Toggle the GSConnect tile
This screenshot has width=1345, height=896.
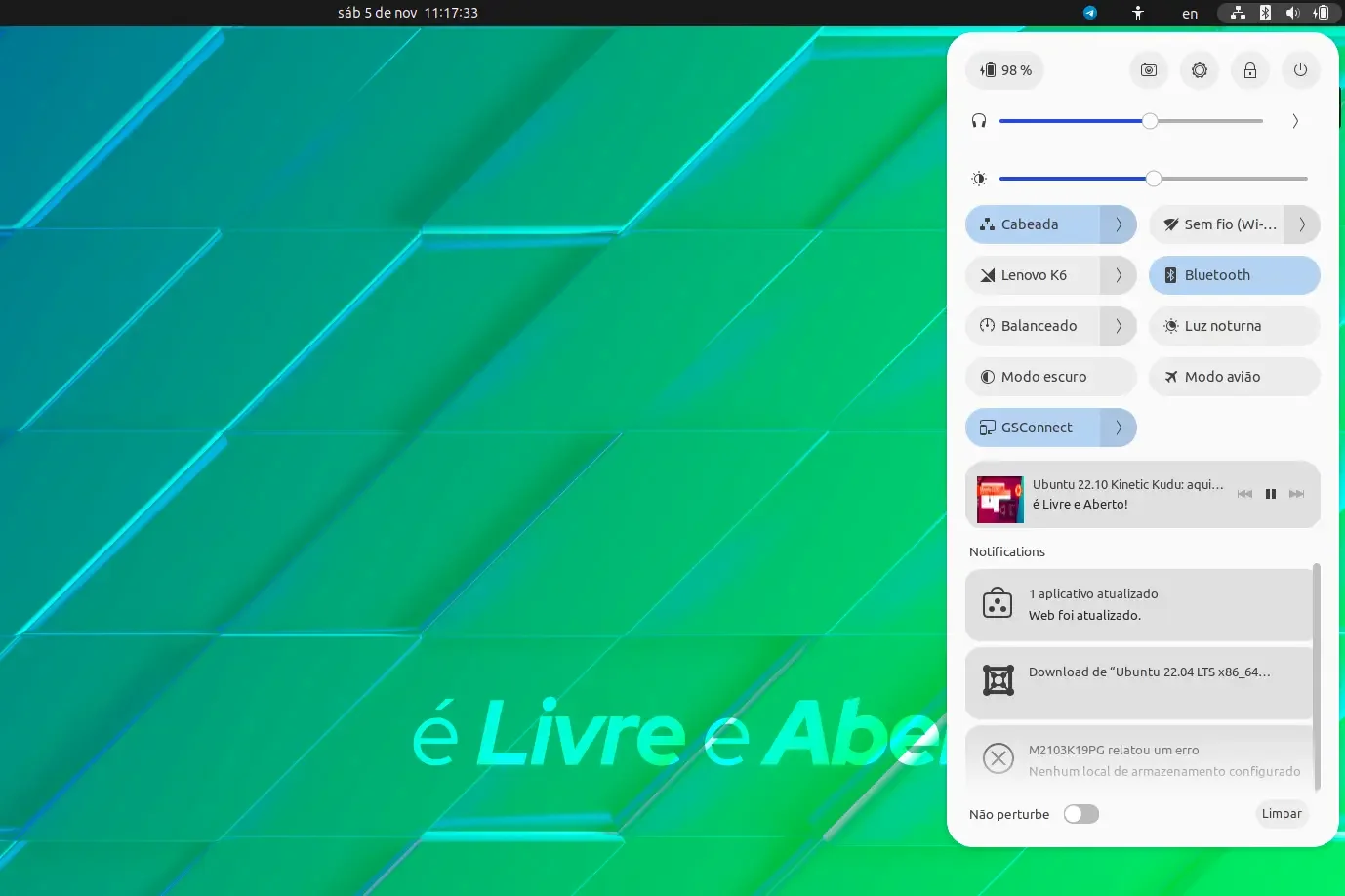point(1033,428)
